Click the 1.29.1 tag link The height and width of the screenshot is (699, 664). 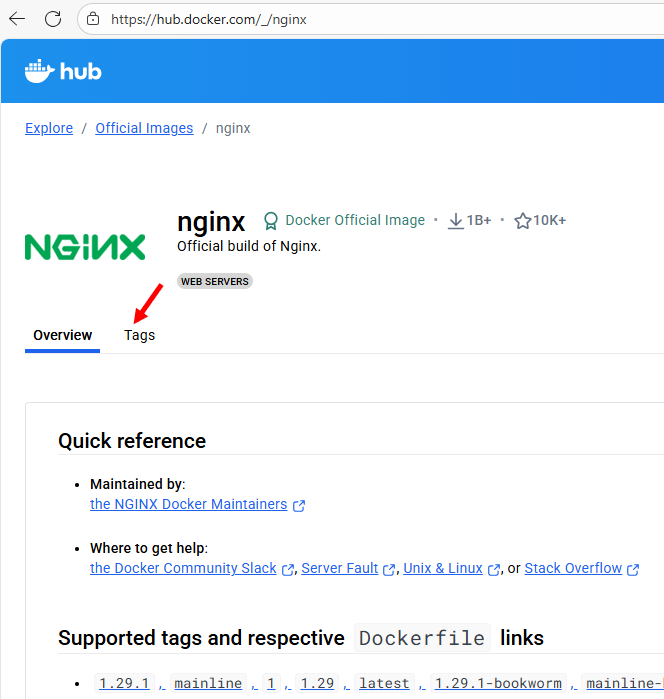click(124, 683)
